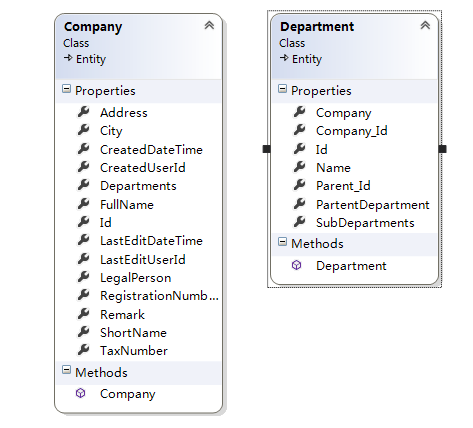Viewport: 473px width, 428px height.
Task: Select the Company_Id property text
Action: [x=352, y=131]
